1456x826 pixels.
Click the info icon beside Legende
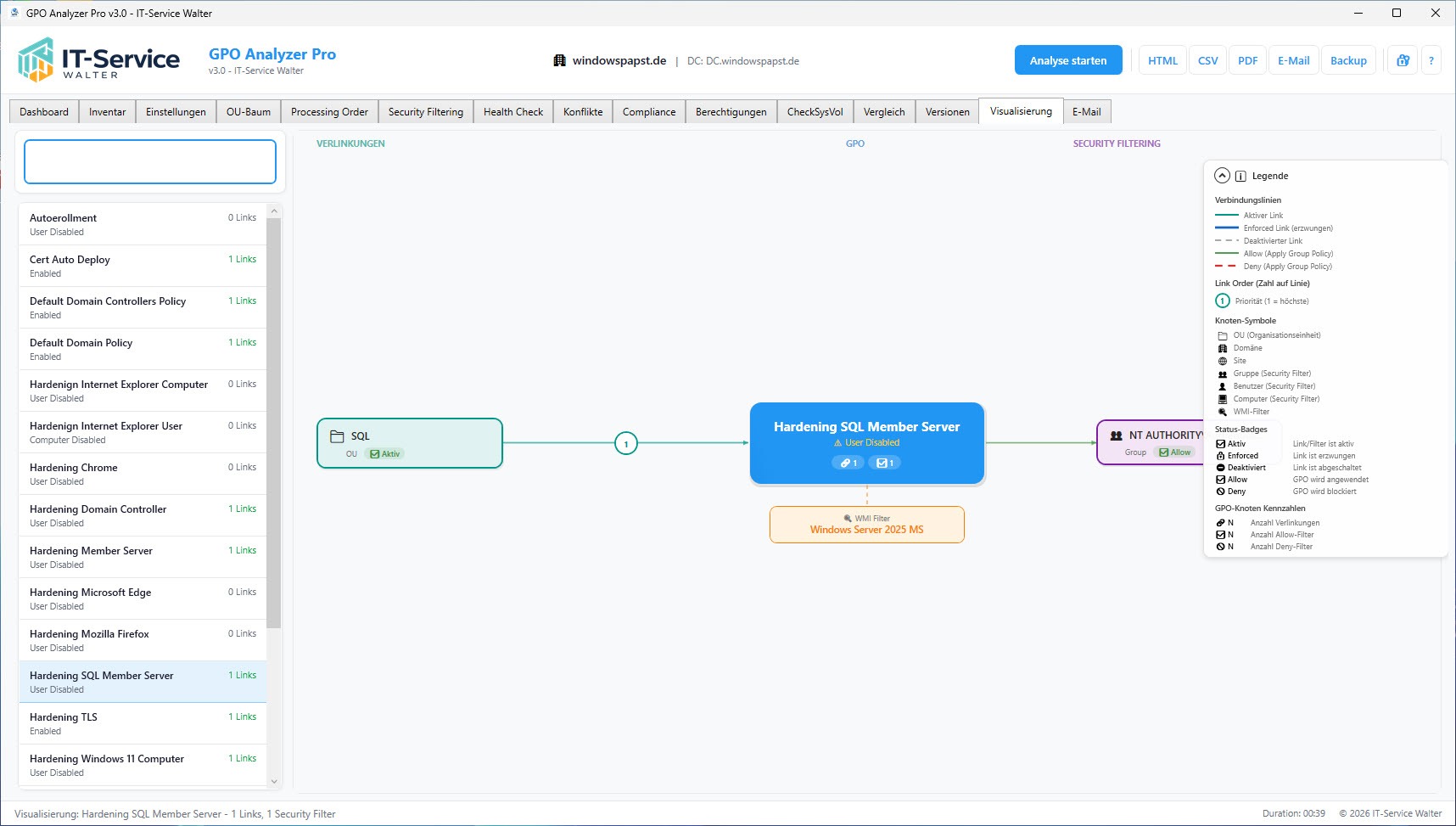click(1240, 176)
